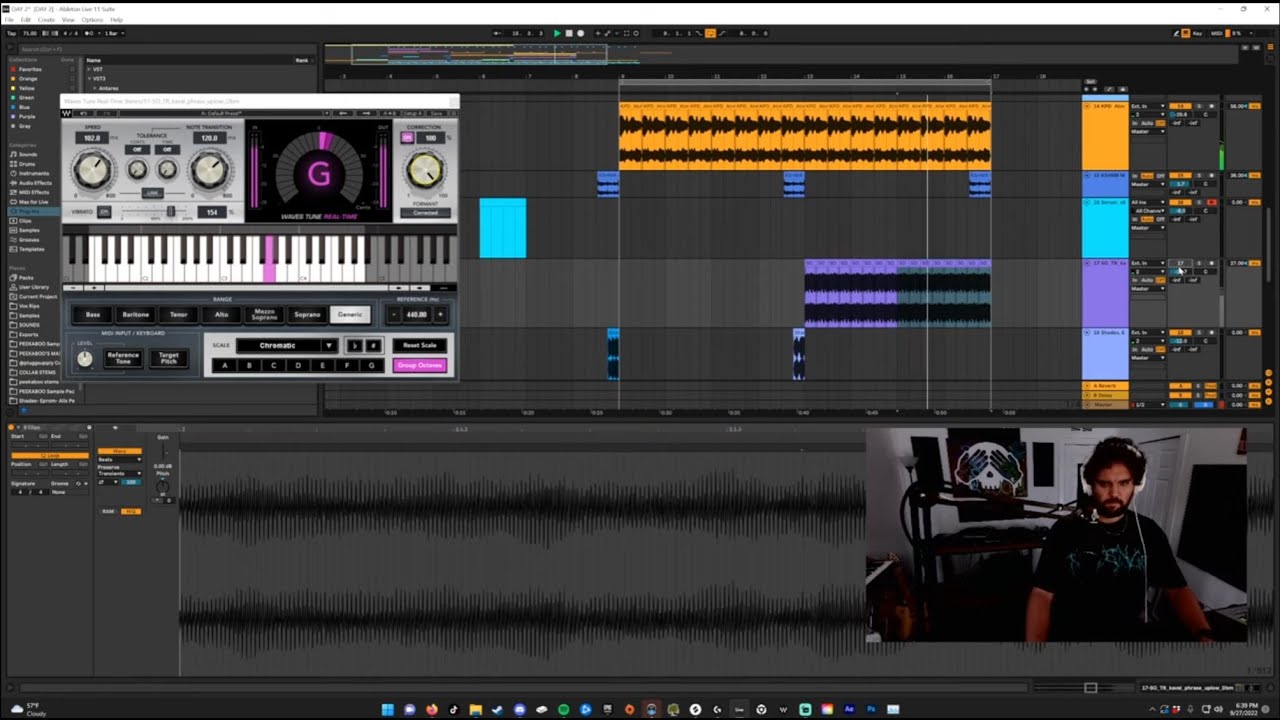Open the Edit menu
This screenshot has height=720, width=1280.
click(26, 20)
